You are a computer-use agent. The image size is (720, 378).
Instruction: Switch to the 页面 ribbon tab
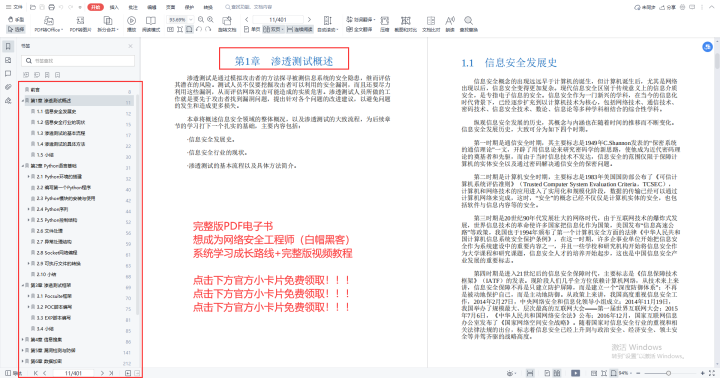(x=170, y=7)
